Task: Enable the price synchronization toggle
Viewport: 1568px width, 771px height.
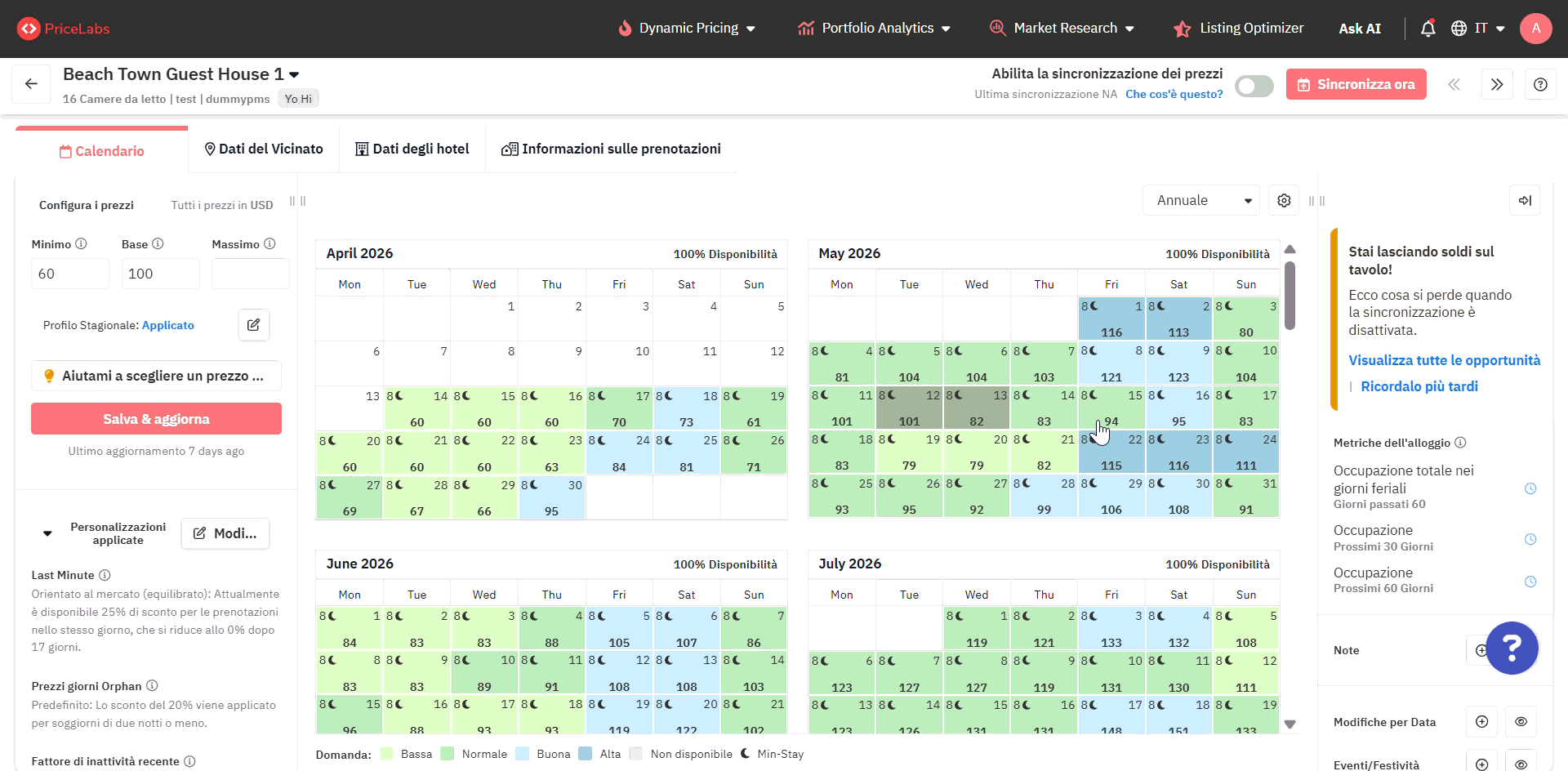Action: 1254,85
